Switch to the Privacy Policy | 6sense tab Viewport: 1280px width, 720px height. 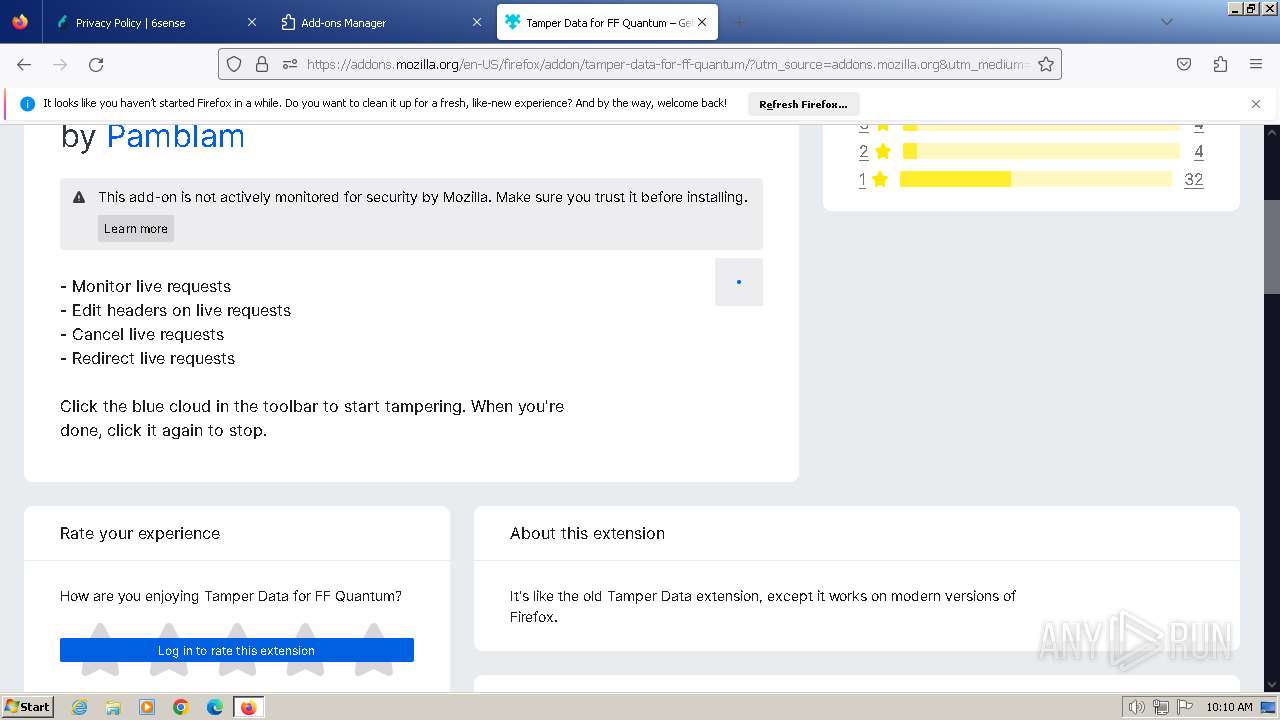coord(152,22)
